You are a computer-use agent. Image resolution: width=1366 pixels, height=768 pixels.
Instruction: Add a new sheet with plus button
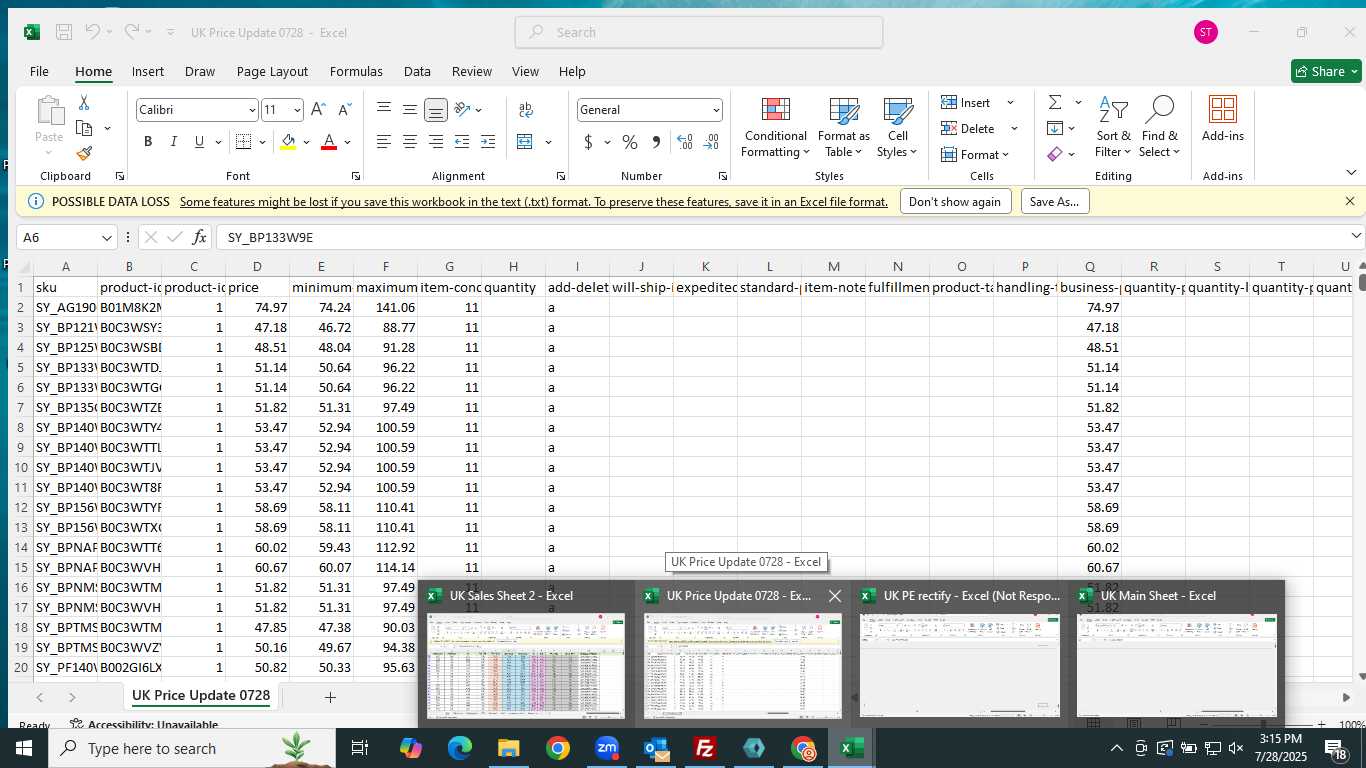[x=330, y=697]
